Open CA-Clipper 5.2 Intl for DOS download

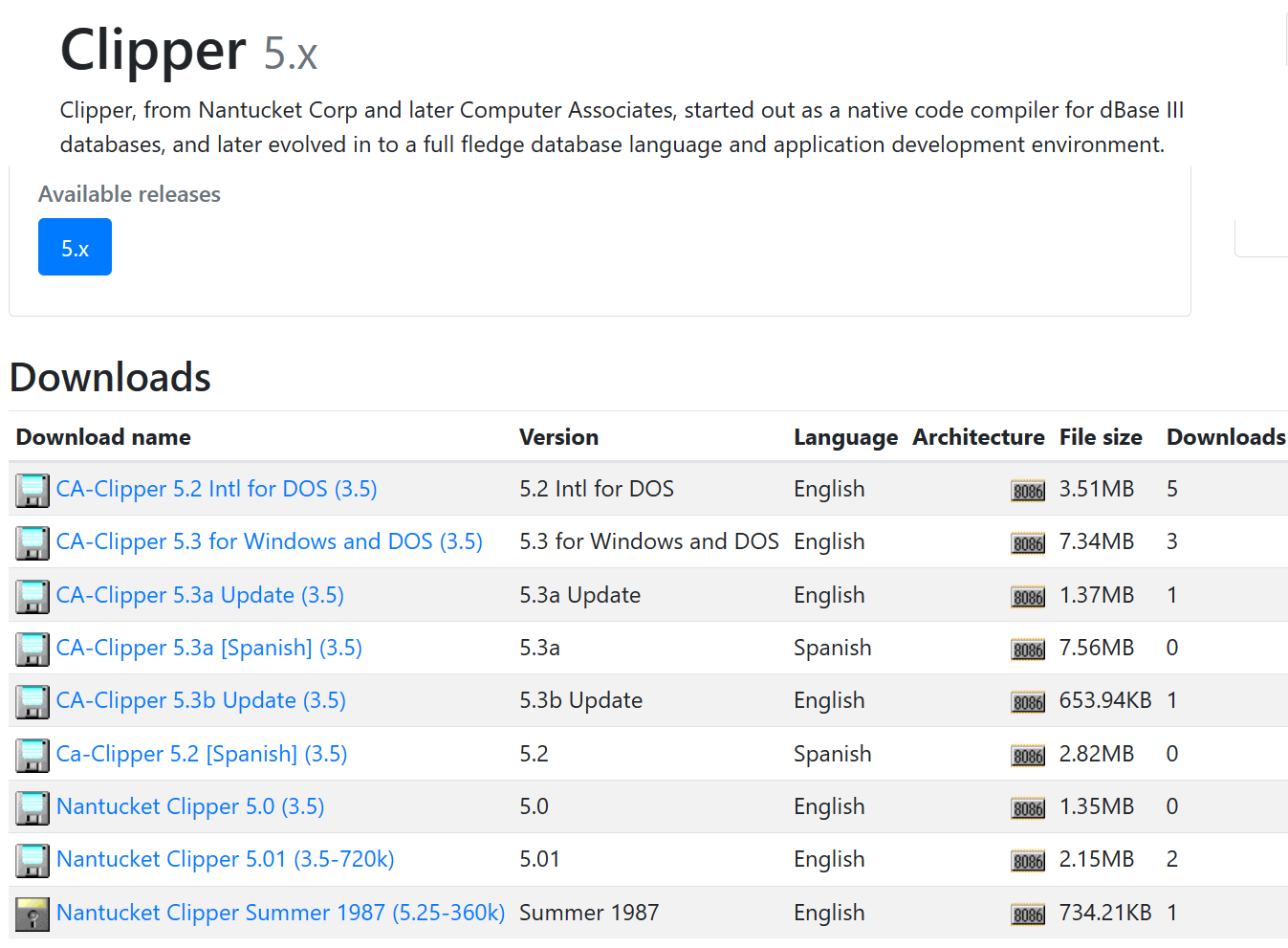216,489
